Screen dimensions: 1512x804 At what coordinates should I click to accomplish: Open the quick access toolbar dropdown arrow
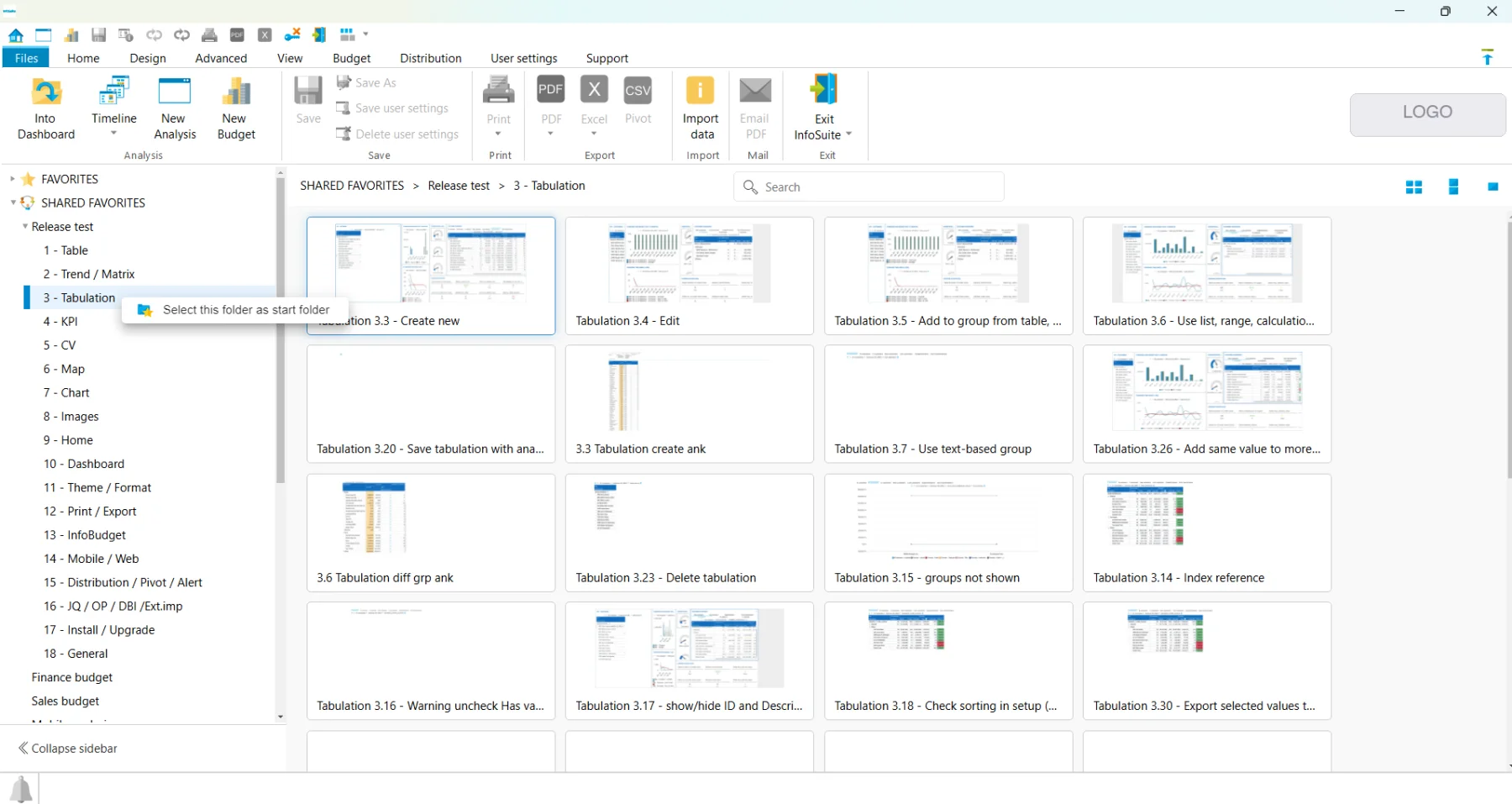click(x=366, y=35)
